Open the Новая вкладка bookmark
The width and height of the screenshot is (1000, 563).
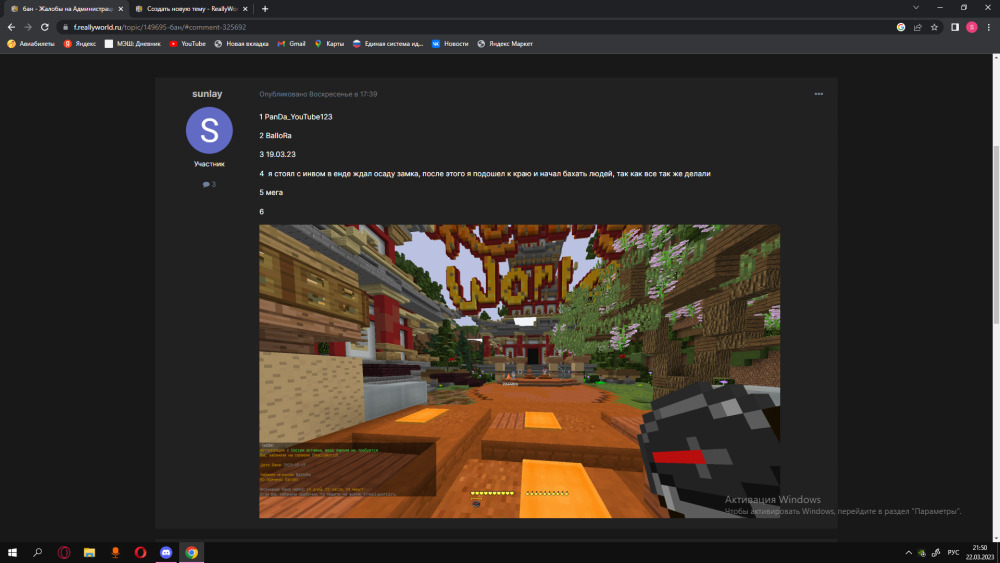point(241,44)
